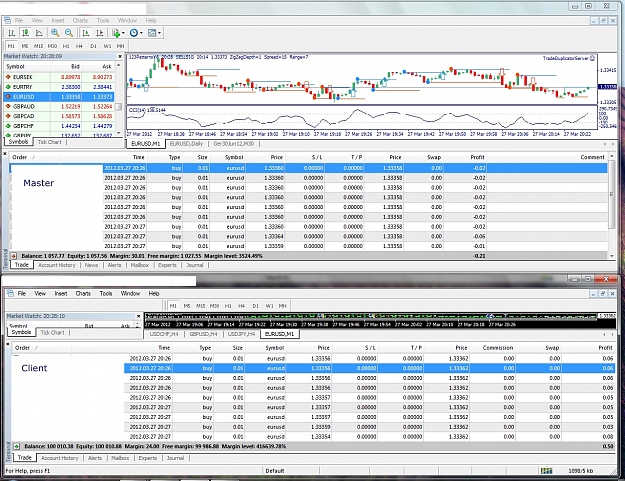625x481 pixels.
Task: Toggle the M5 timeframe in Master toolbar
Action: [25, 46]
